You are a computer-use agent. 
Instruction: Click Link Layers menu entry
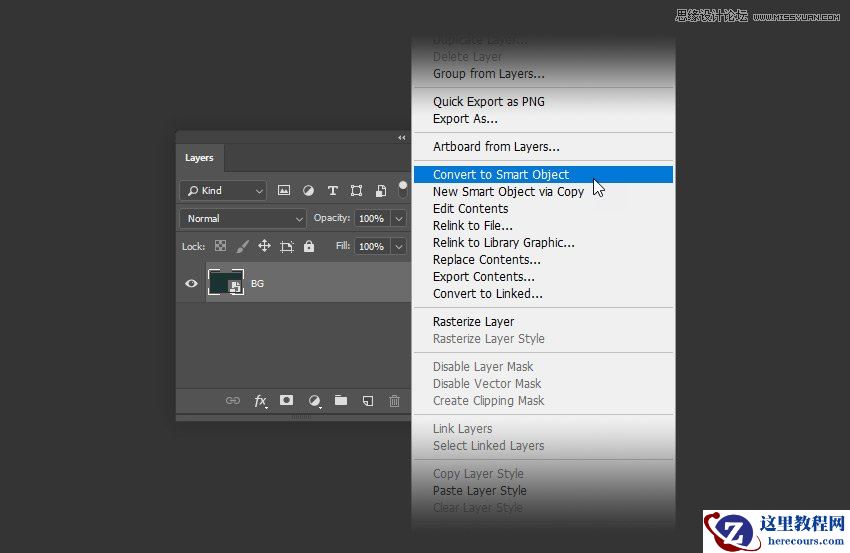[x=543, y=429]
